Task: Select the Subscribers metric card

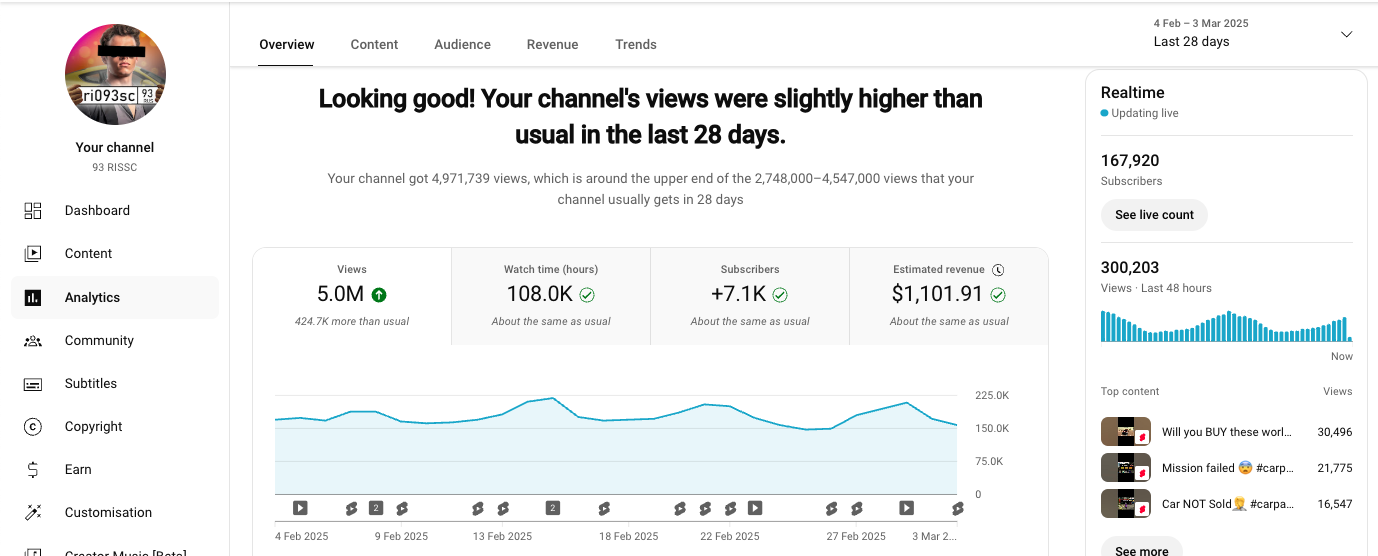Action: click(x=750, y=296)
